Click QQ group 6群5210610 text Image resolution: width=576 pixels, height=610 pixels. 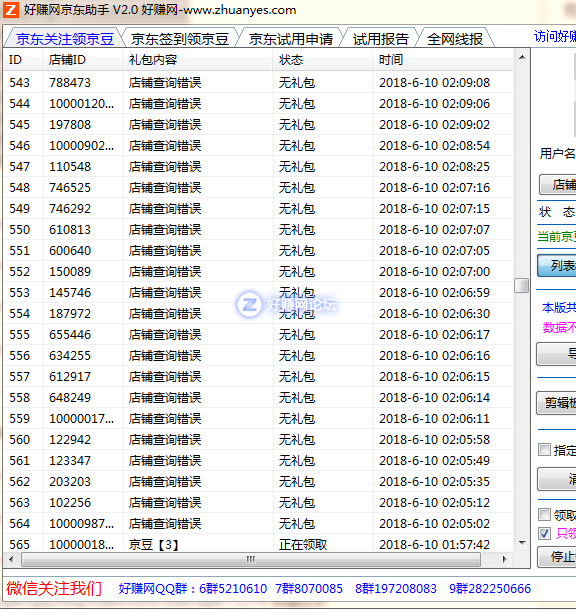pos(233,589)
